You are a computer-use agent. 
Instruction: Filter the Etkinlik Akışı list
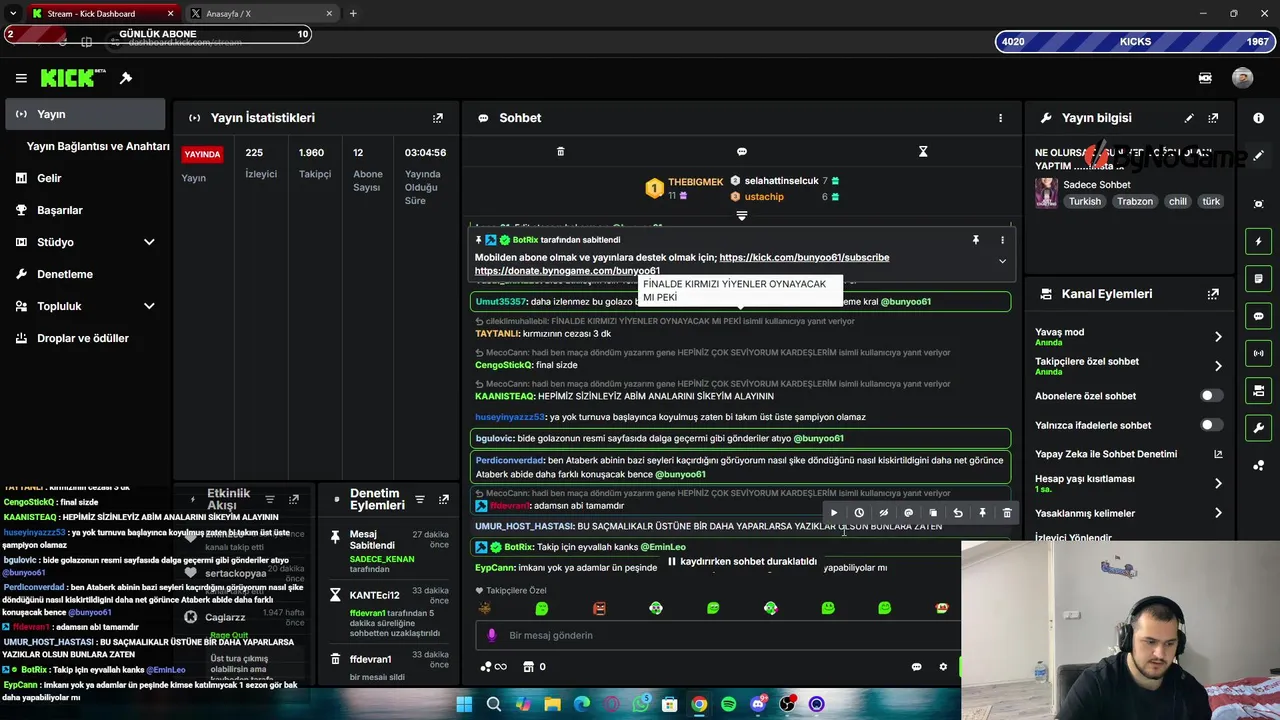(269, 500)
